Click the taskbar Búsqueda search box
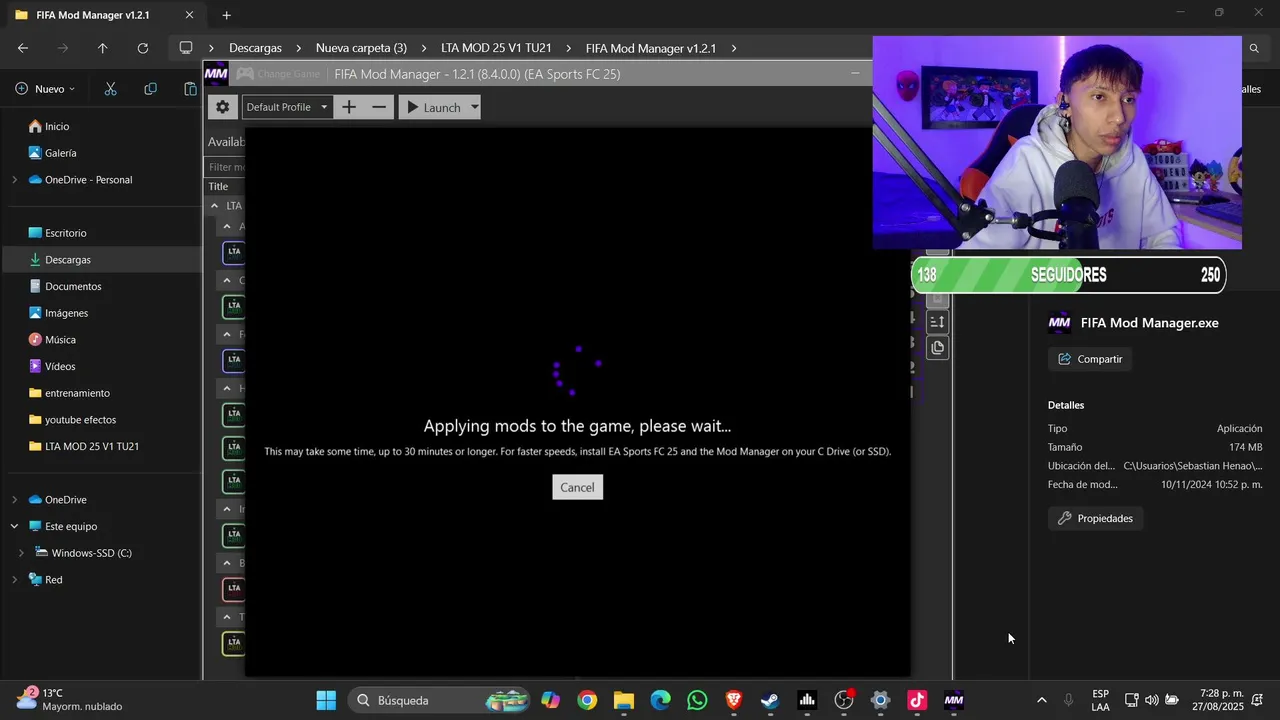The width and height of the screenshot is (1280, 720). click(438, 700)
